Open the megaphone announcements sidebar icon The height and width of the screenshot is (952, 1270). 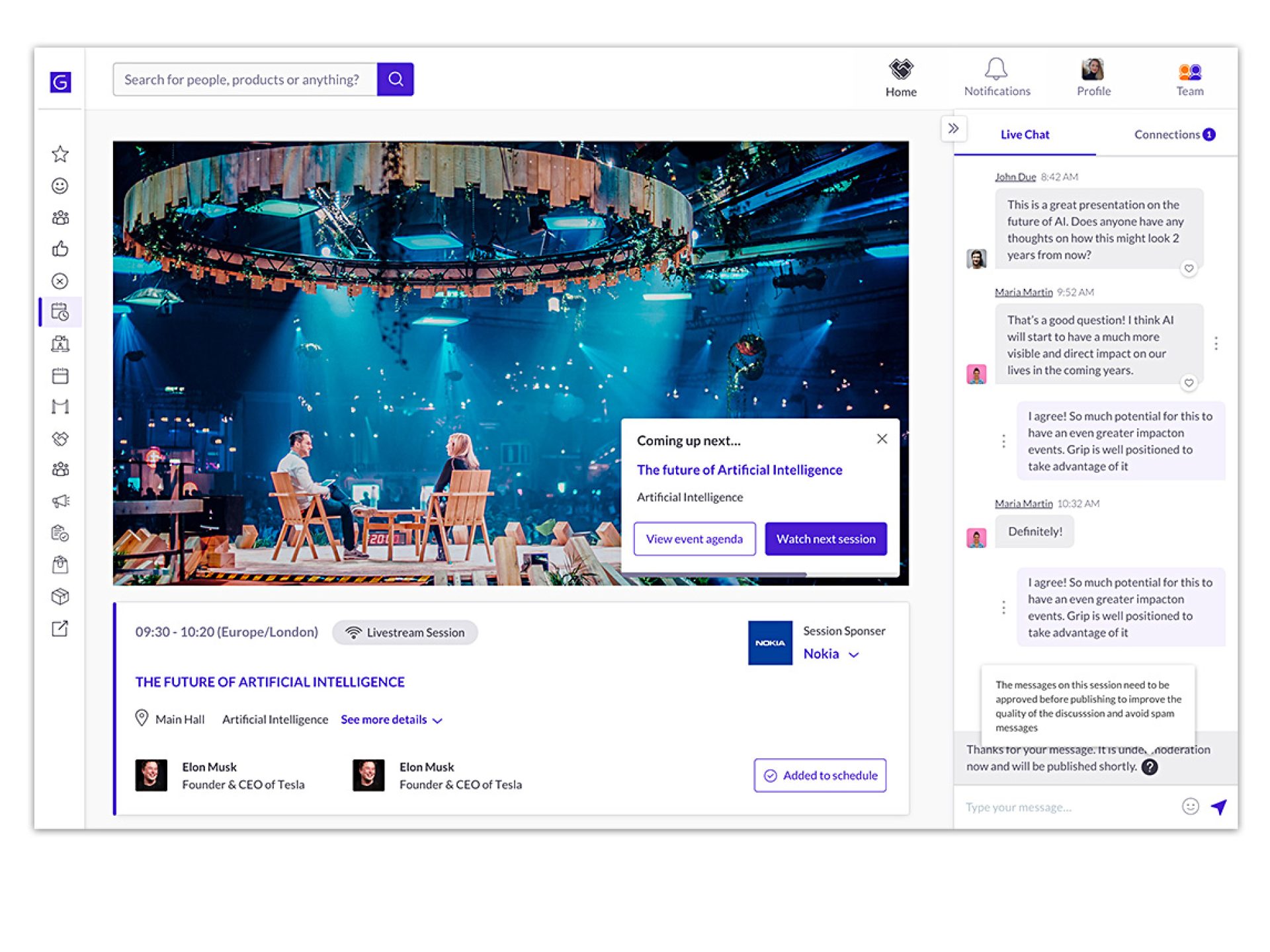point(60,501)
